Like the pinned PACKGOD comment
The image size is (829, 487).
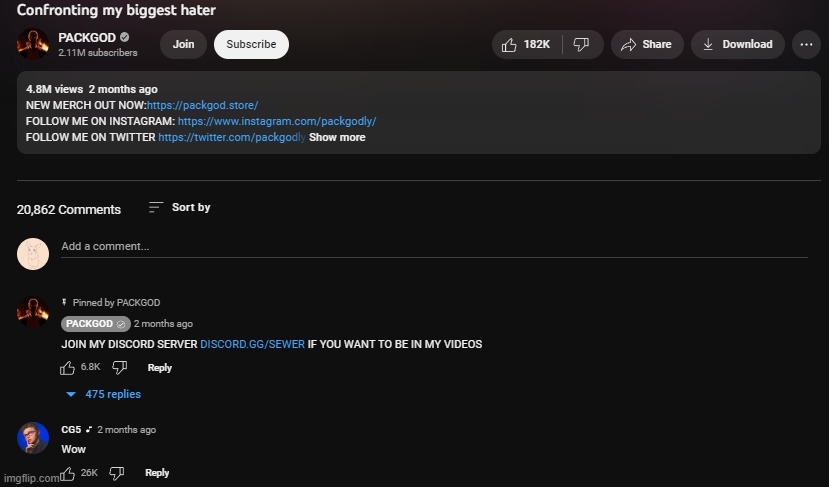coord(67,367)
